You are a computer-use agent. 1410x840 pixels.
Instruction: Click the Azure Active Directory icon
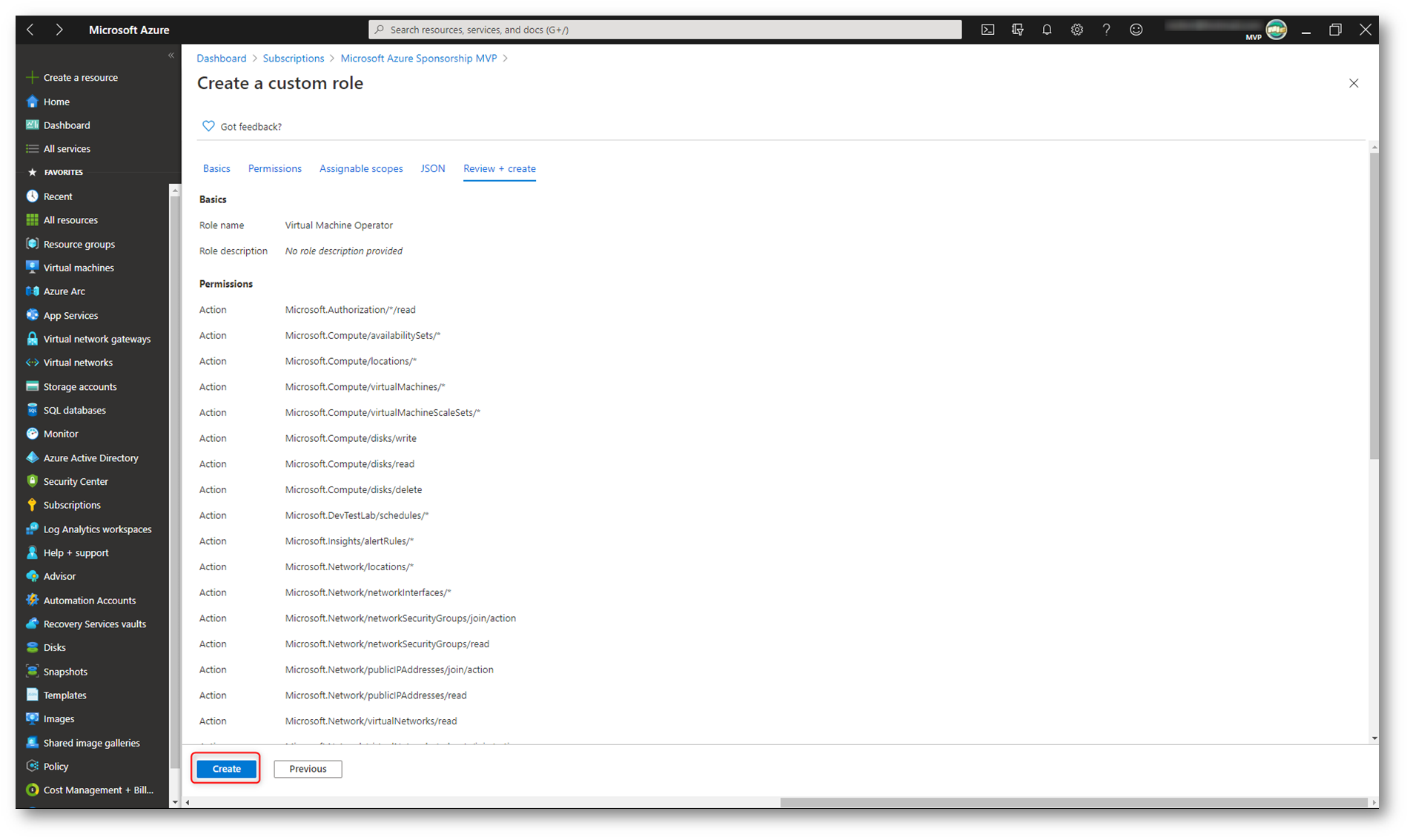[x=32, y=457]
